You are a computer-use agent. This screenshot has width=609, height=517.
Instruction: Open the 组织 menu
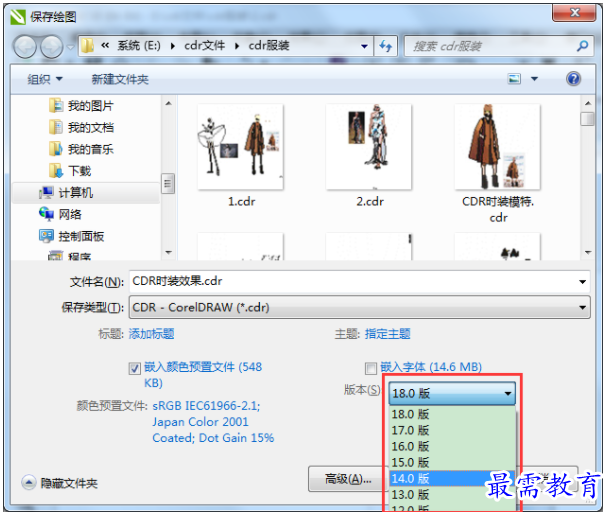[45, 79]
